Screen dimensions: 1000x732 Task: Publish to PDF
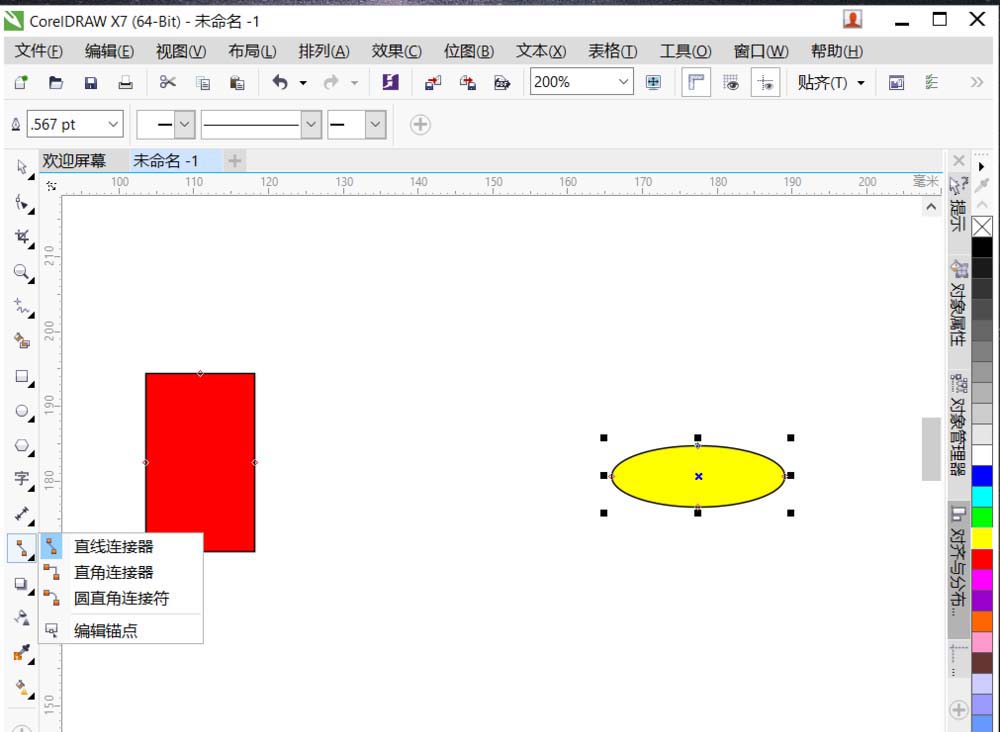502,82
